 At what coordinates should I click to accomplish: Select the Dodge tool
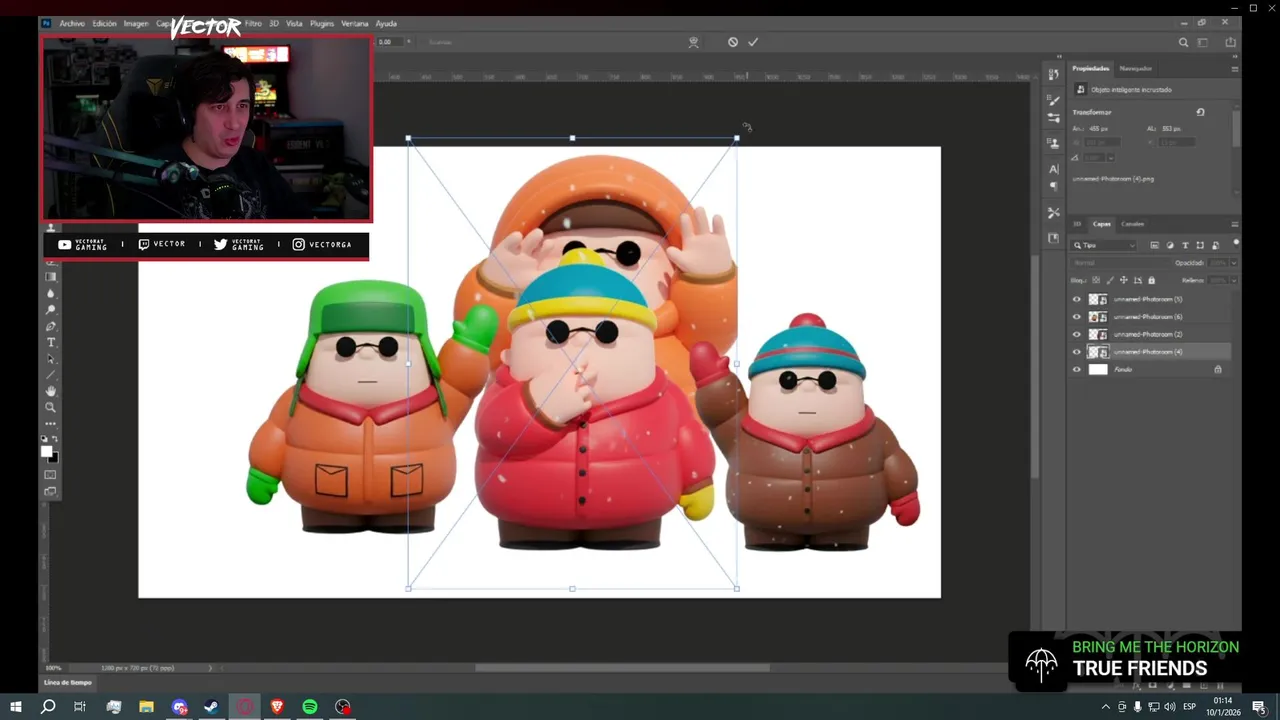51,310
